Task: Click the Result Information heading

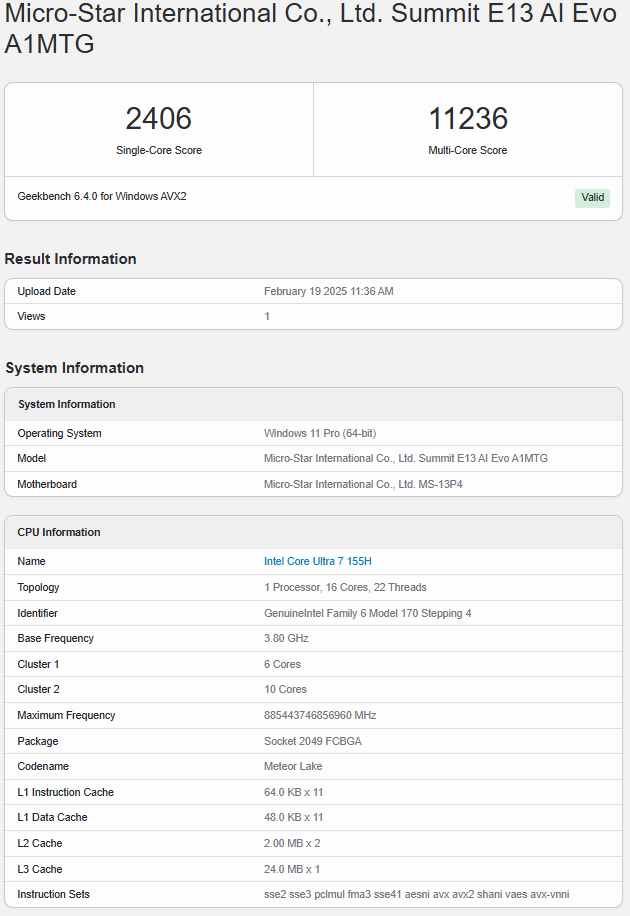Action: point(70,259)
